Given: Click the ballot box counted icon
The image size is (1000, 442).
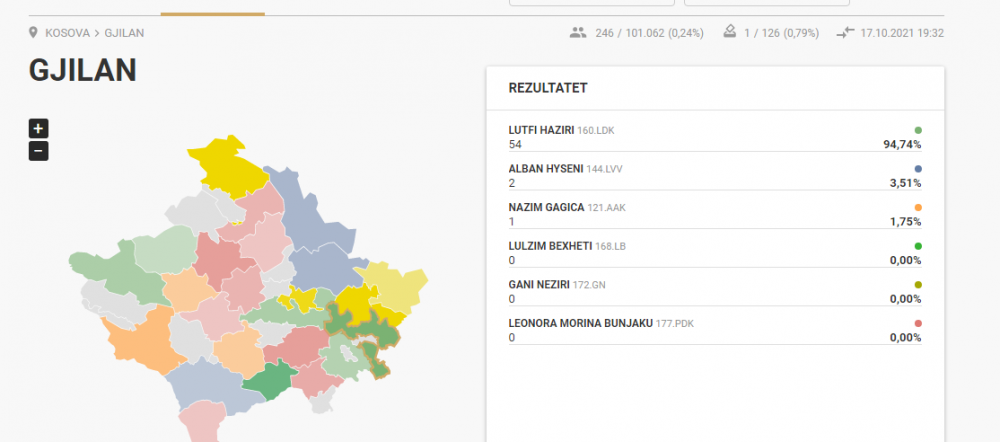Looking at the screenshot, I should (x=730, y=33).
